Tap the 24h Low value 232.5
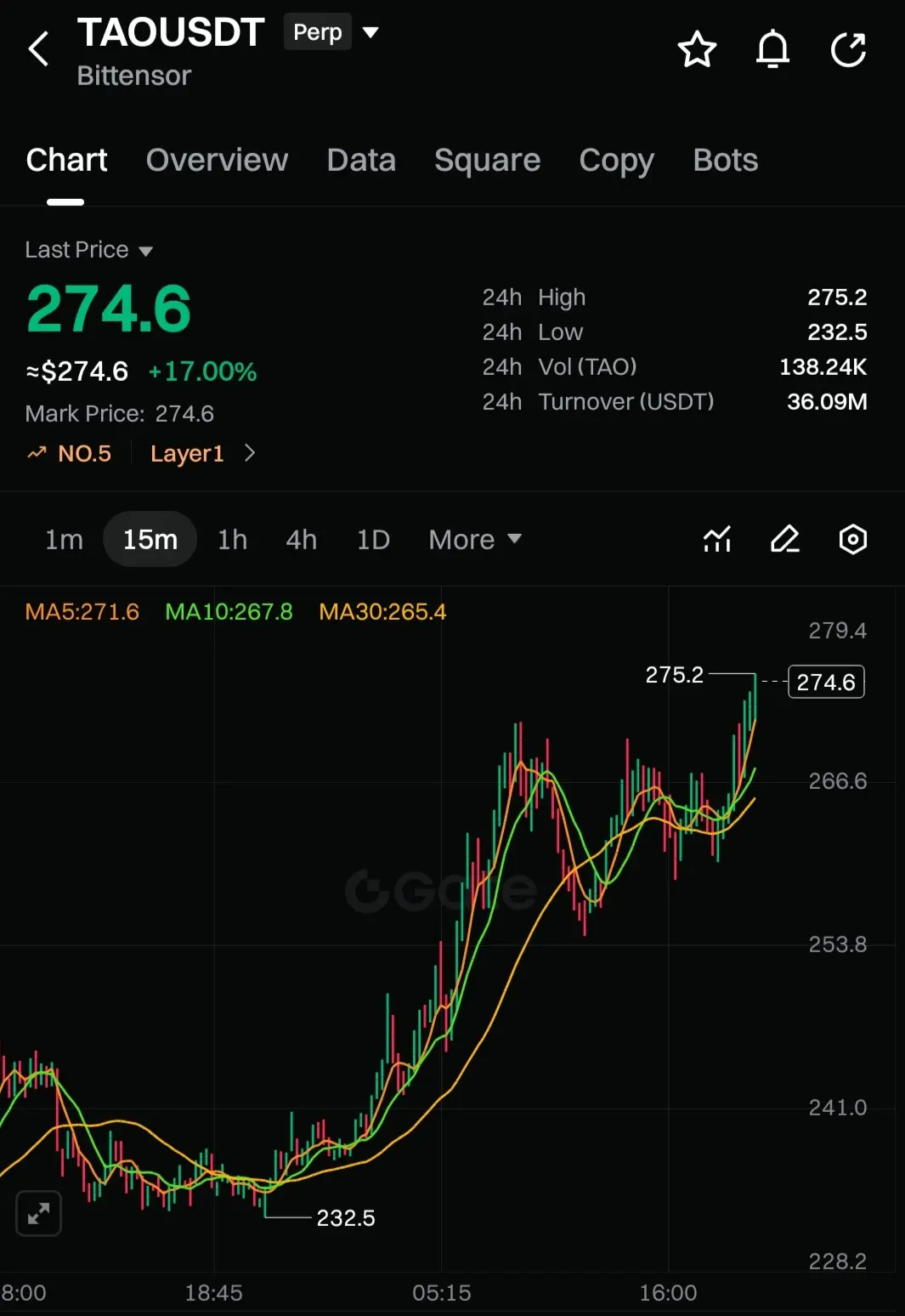The height and width of the screenshot is (1316, 905). tap(837, 332)
